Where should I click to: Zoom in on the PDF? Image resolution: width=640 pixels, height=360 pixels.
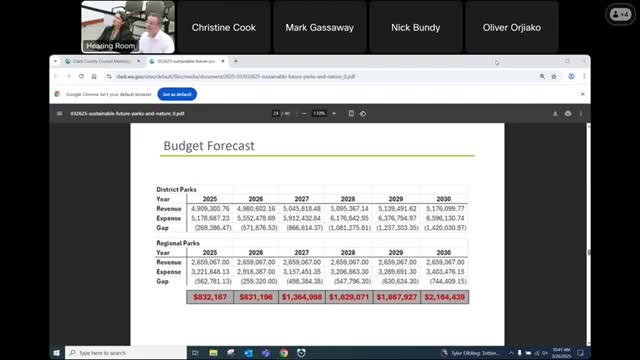(334, 113)
